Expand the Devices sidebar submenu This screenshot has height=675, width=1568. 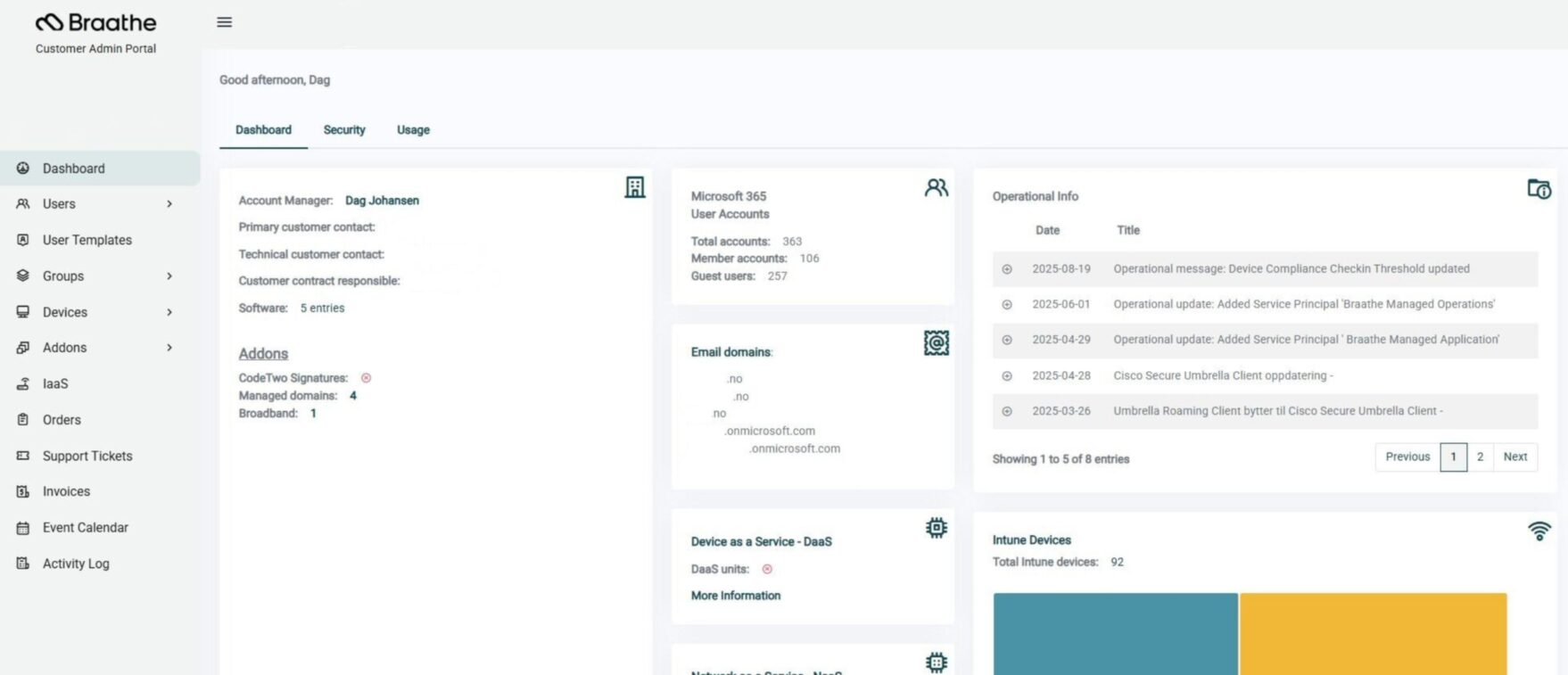pyautogui.click(x=169, y=312)
